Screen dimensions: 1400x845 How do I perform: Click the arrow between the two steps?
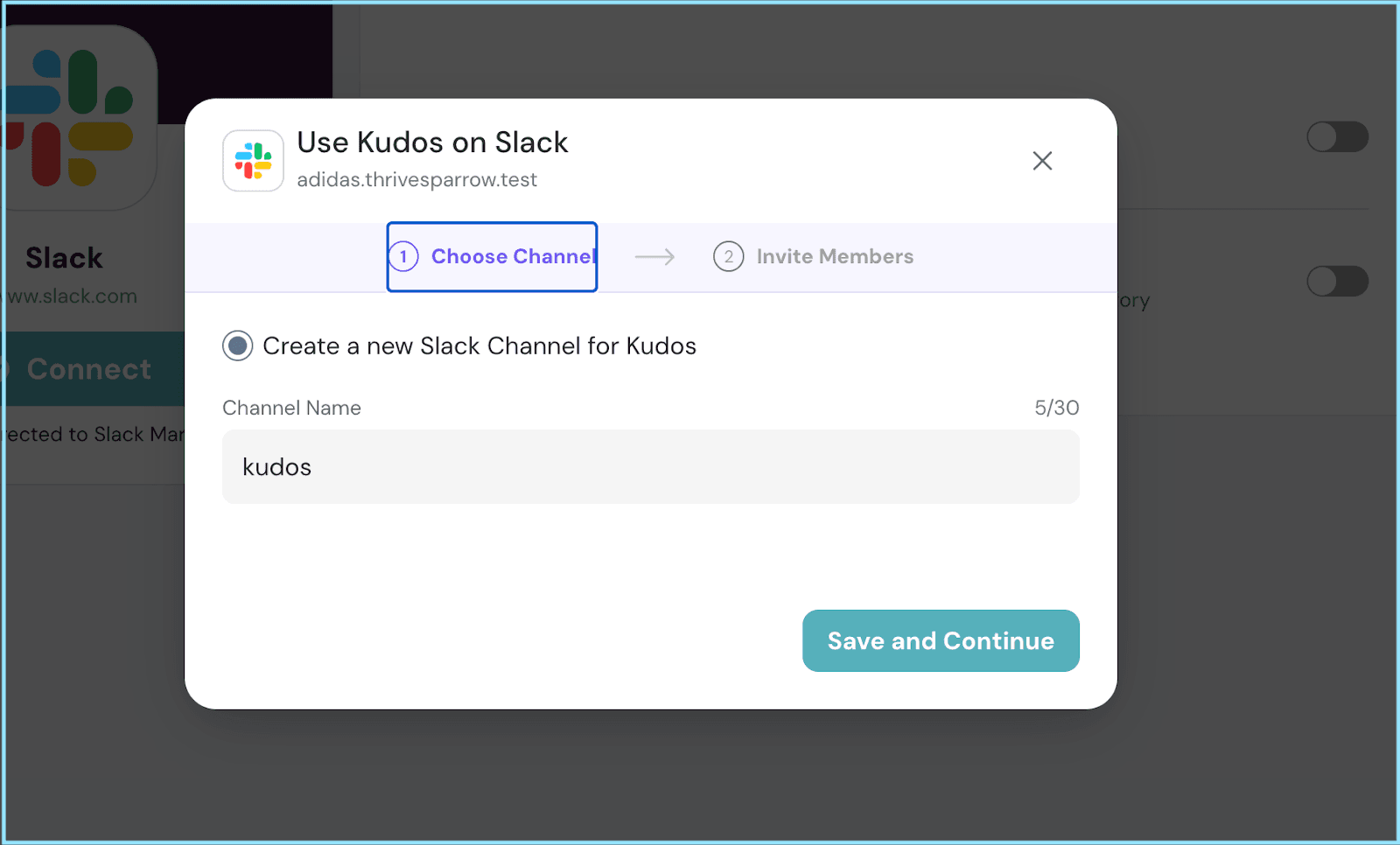pos(654,256)
